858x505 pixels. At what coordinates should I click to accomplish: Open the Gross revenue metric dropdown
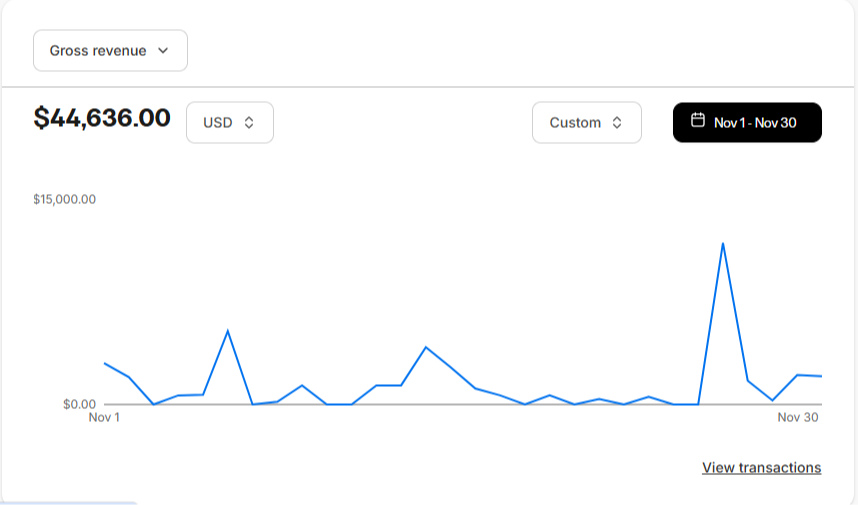coord(110,50)
